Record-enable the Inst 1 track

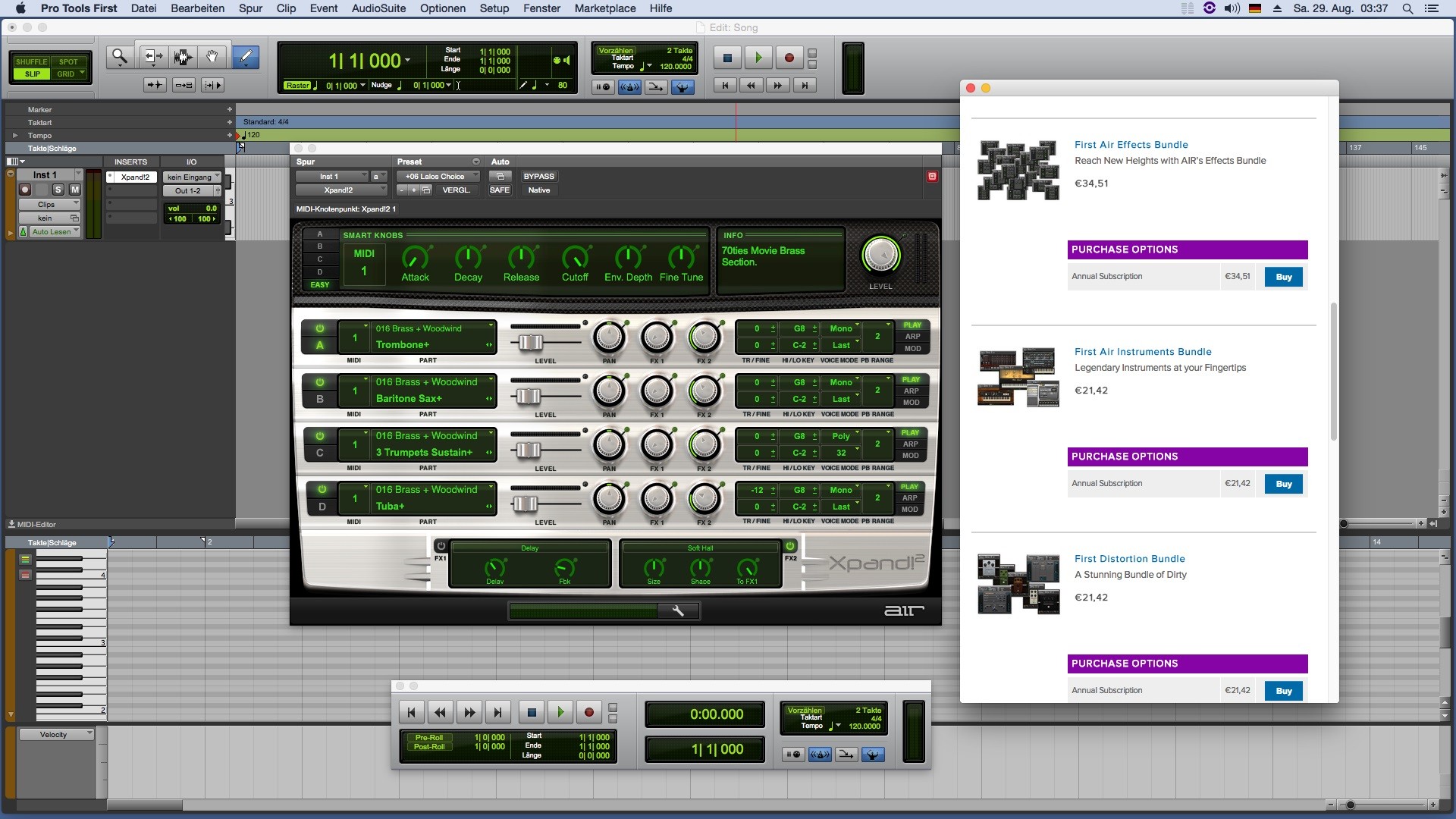click(x=25, y=190)
